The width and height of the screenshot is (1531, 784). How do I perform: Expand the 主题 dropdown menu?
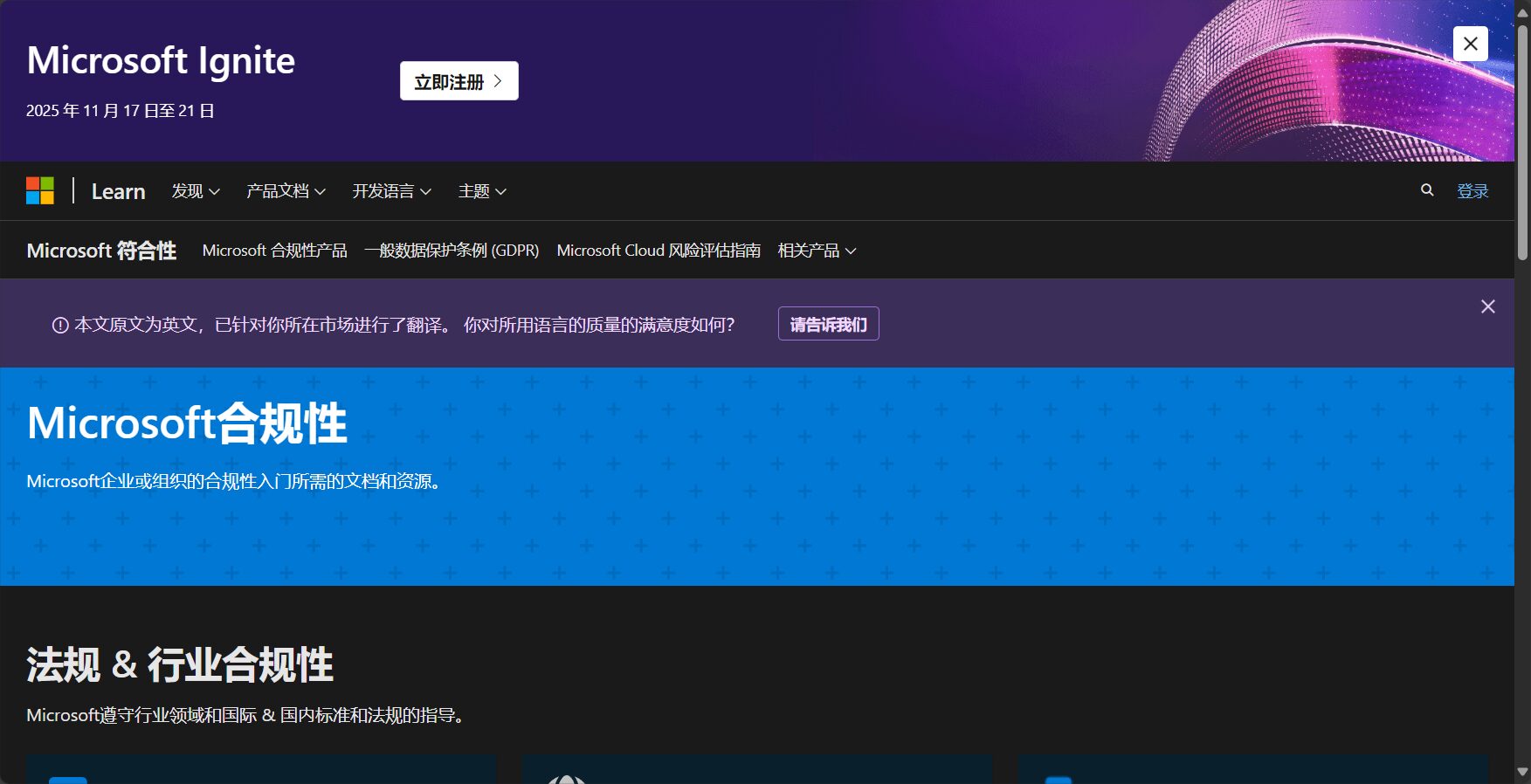click(x=483, y=191)
